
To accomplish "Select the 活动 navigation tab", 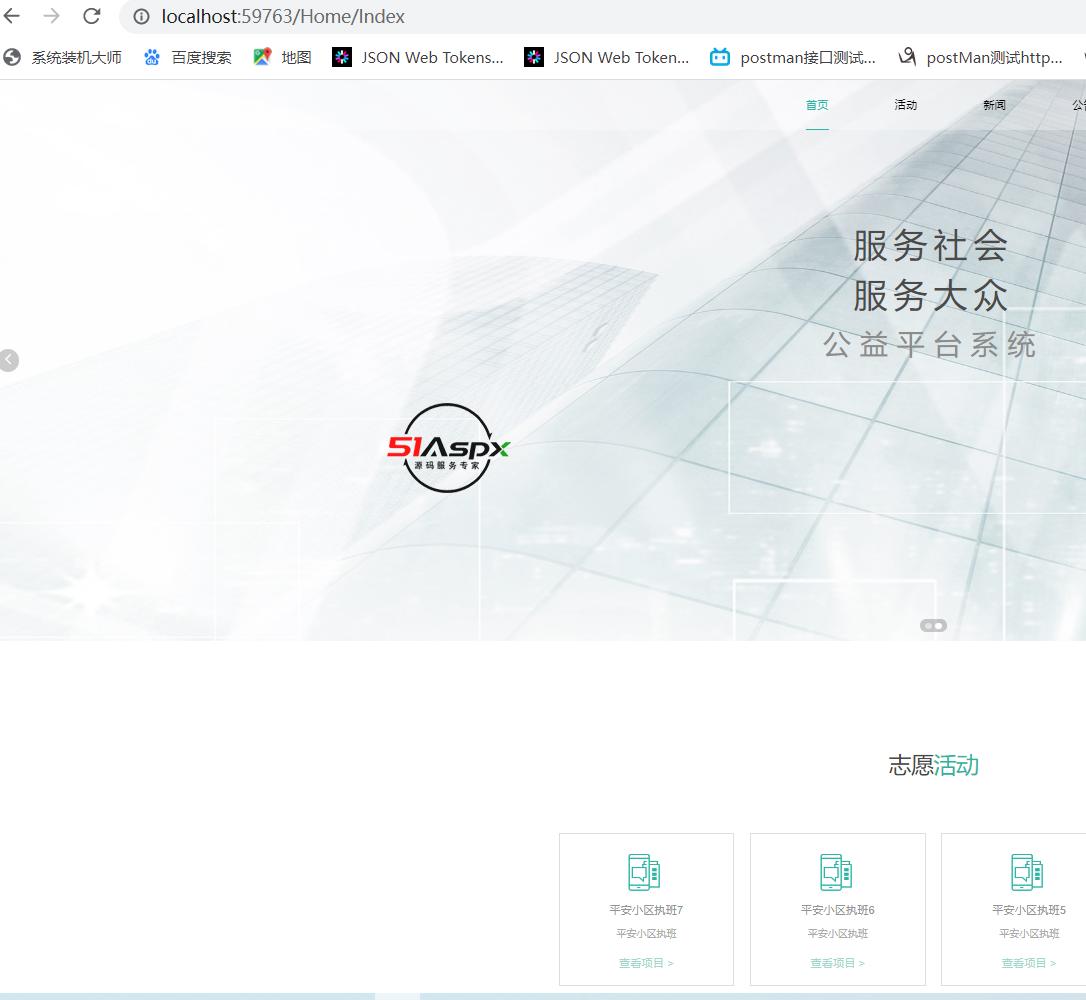I will (x=906, y=105).
